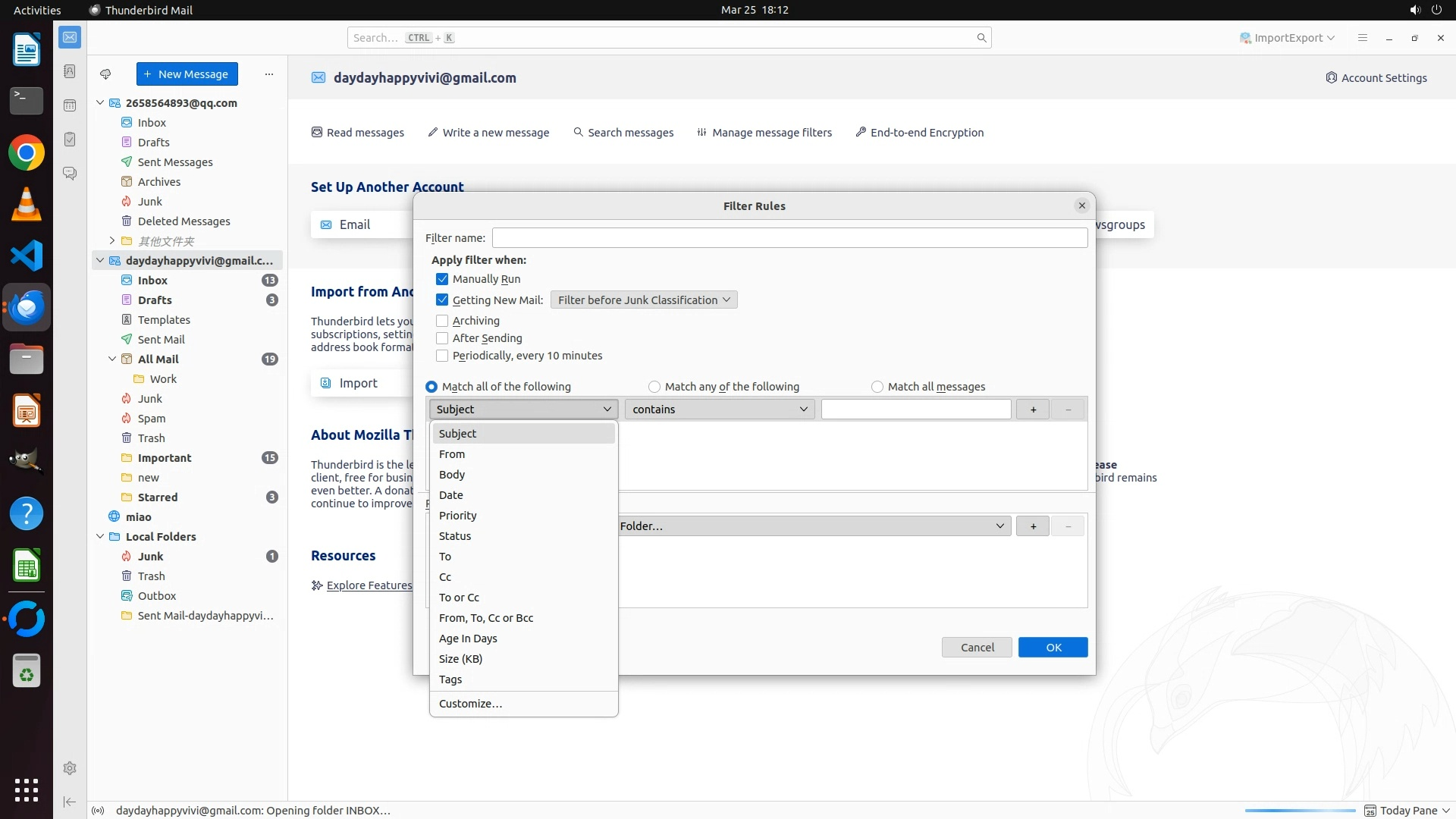Click the New Message button

point(187,74)
